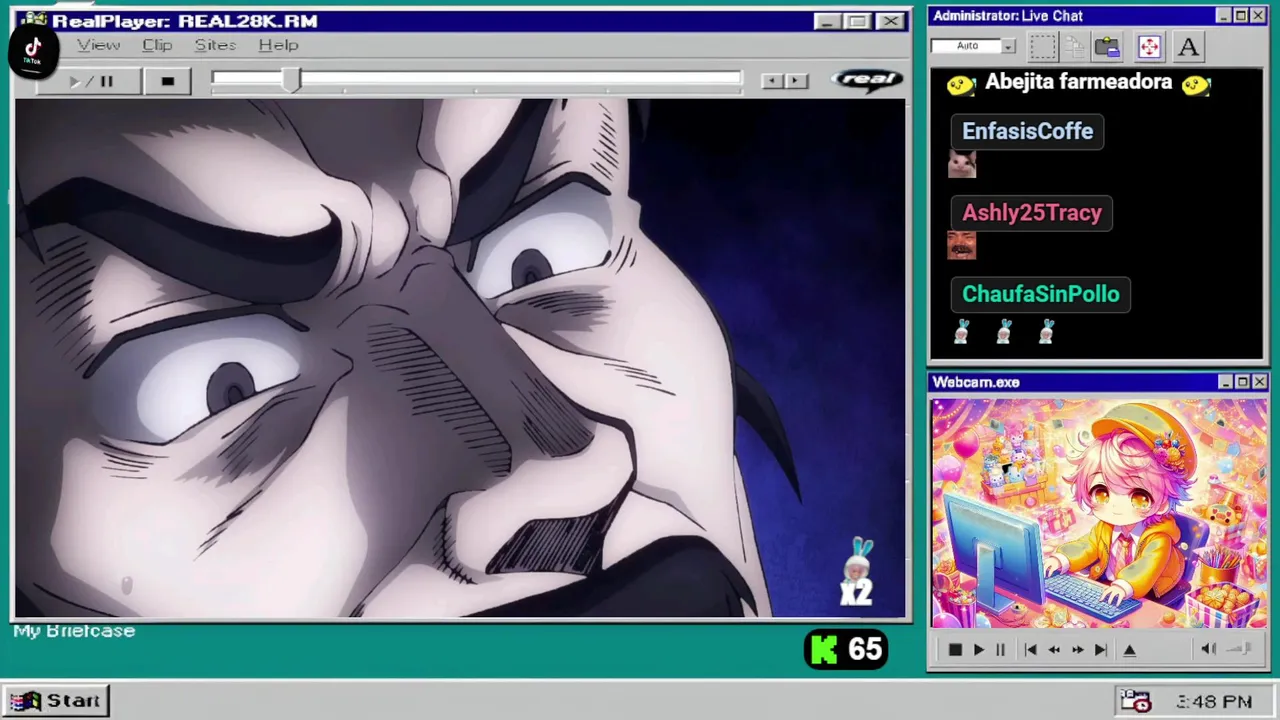Image resolution: width=1280 pixels, height=720 pixels.
Task: Click the Auto dropdown arrow button
Action: (x=1008, y=46)
